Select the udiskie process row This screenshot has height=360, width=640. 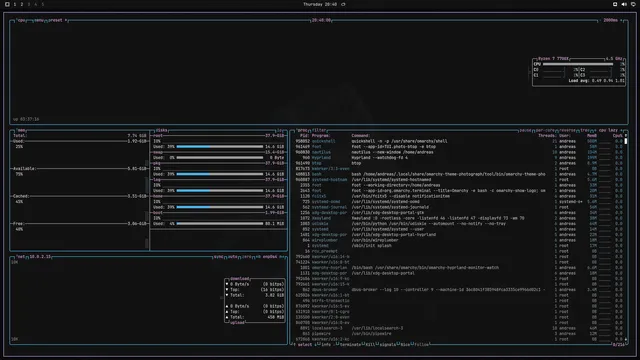pyautogui.click(x=459, y=224)
